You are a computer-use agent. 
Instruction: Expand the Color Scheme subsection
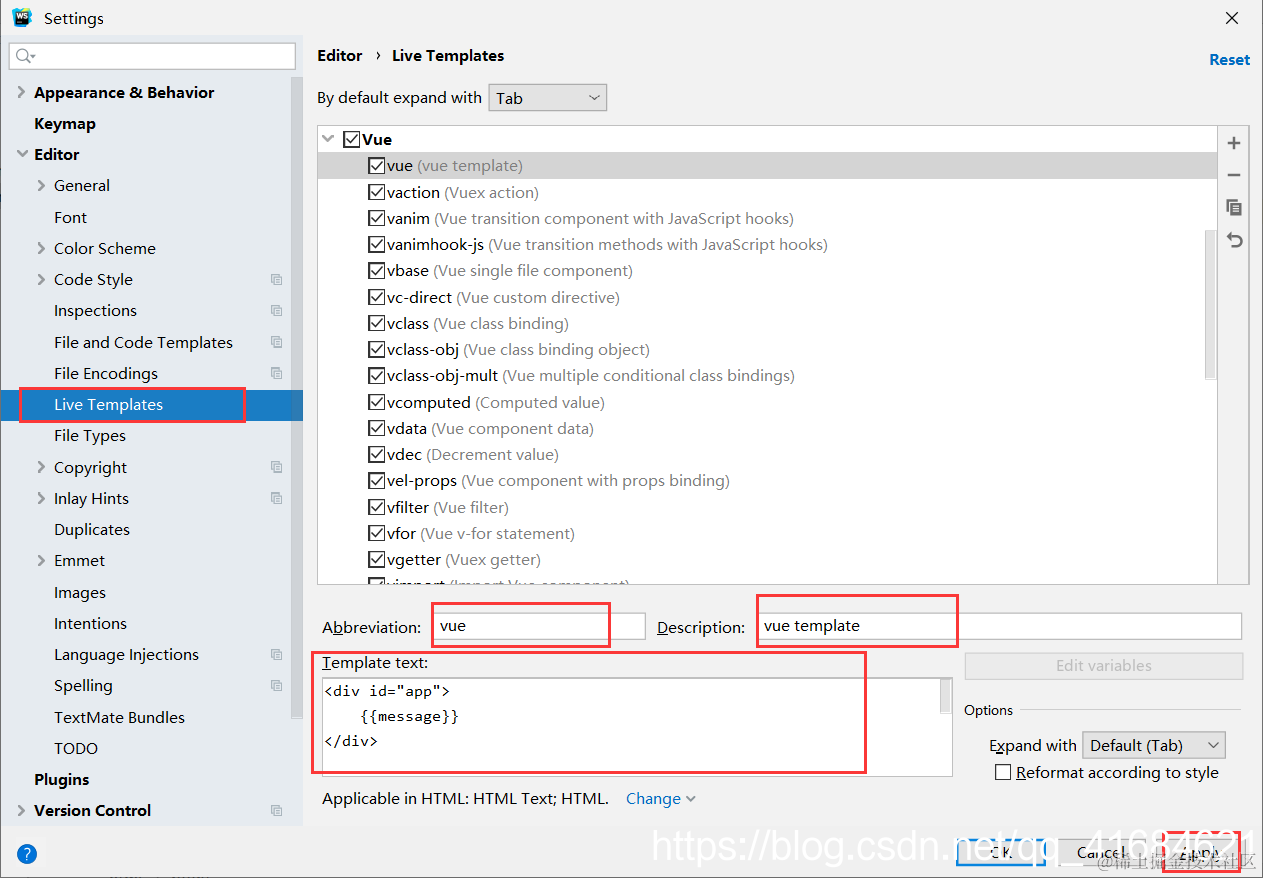41,248
